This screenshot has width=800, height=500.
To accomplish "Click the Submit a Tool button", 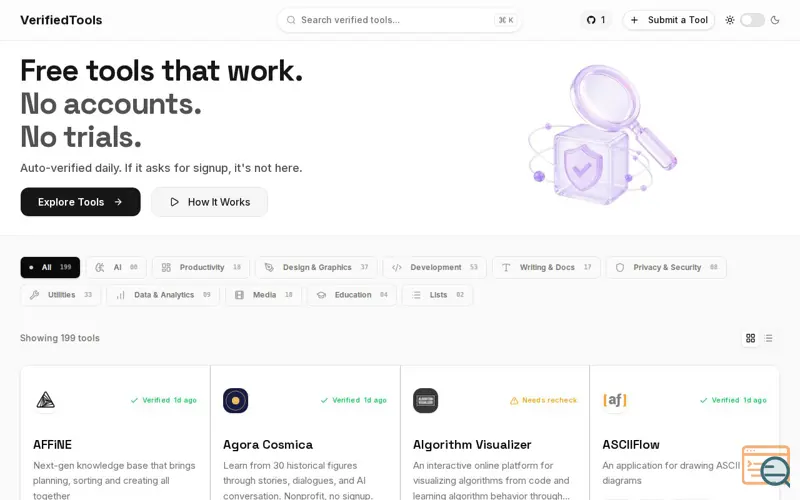I will tap(668, 20).
